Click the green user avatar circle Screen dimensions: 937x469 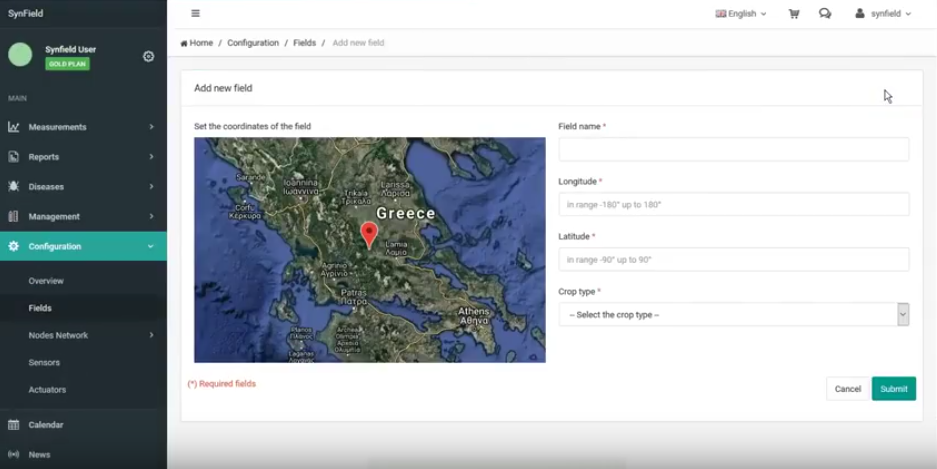tap(20, 55)
